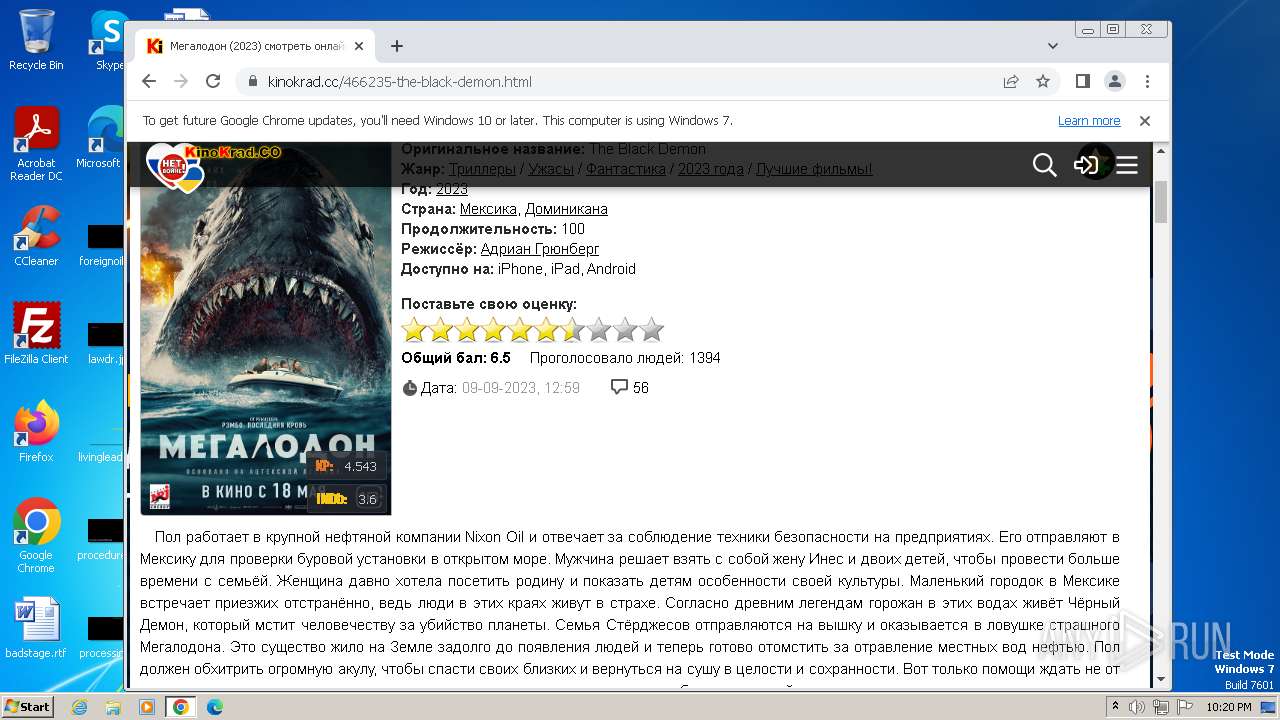Share this page via the address bar icon

point(1011,81)
